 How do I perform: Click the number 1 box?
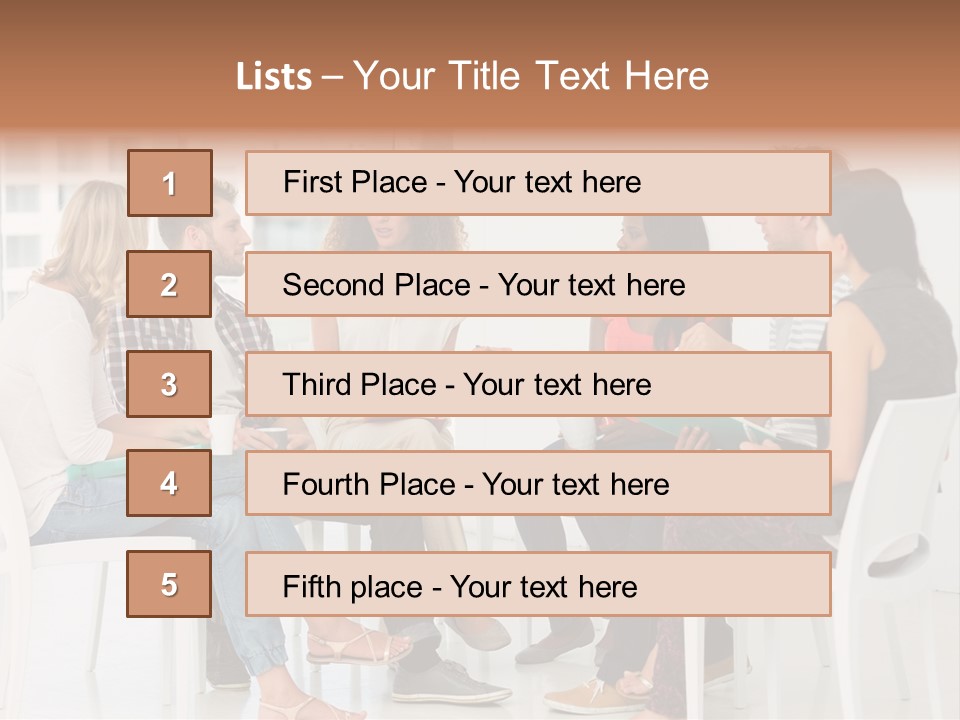[x=170, y=183]
